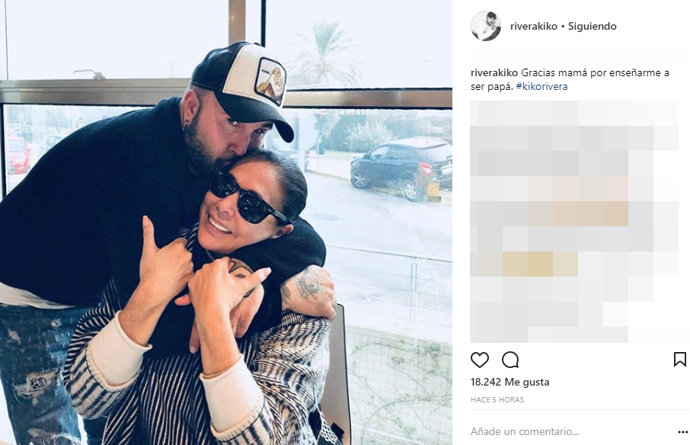Open the three-dot more options menu

click(x=683, y=432)
